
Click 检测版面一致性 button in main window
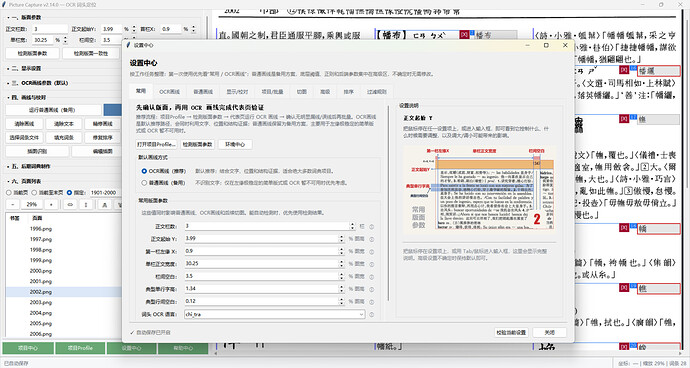(91, 53)
